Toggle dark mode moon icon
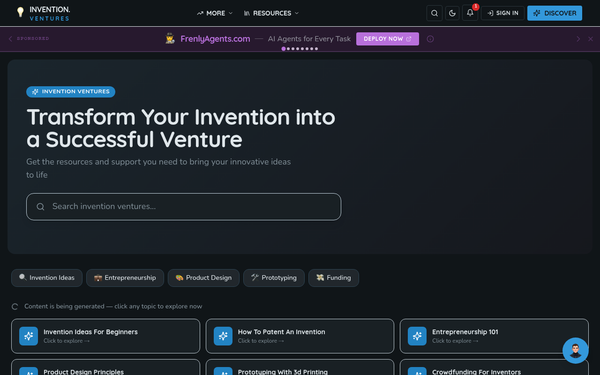 [x=452, y=13]
